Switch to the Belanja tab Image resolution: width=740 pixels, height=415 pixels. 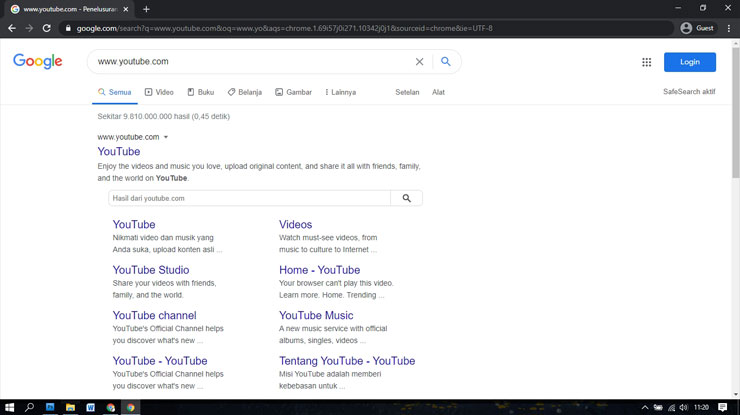coord(244,92)
